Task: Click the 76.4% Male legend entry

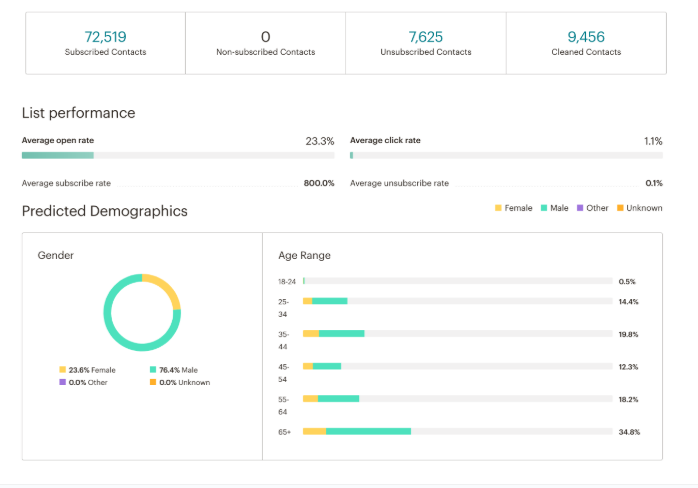Action: [x=174, y=370]
